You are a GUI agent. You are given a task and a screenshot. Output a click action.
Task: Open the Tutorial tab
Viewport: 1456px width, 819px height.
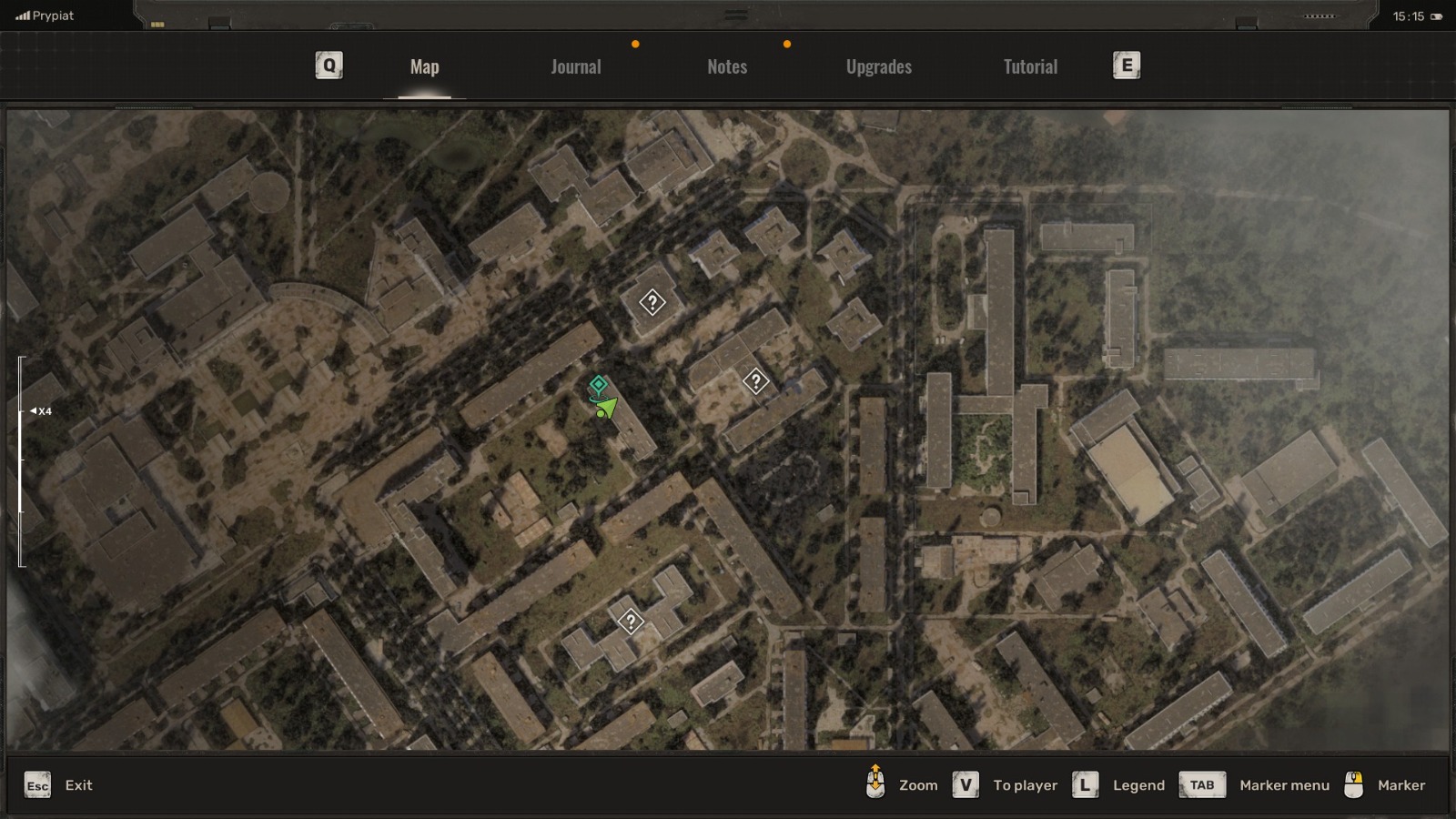(1029, 66)
